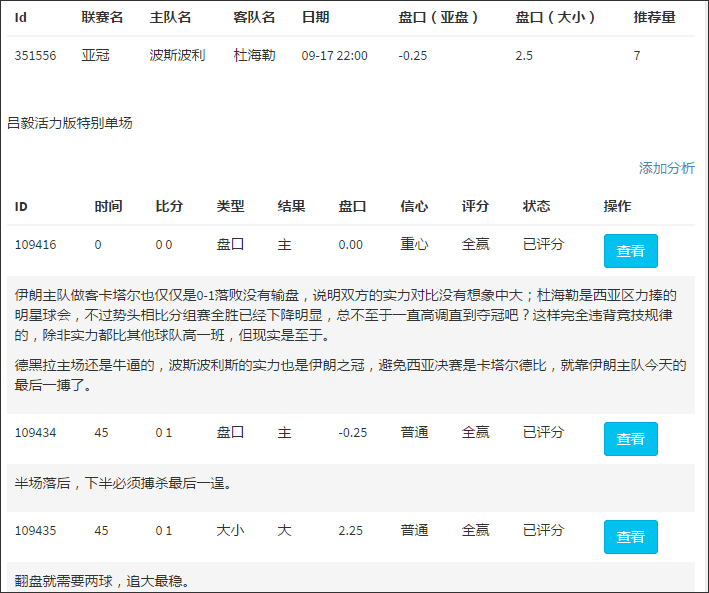Click the paragraph starting 德黑拉主场还是牛逼的
709x593 pixels.
coord(350,375)
